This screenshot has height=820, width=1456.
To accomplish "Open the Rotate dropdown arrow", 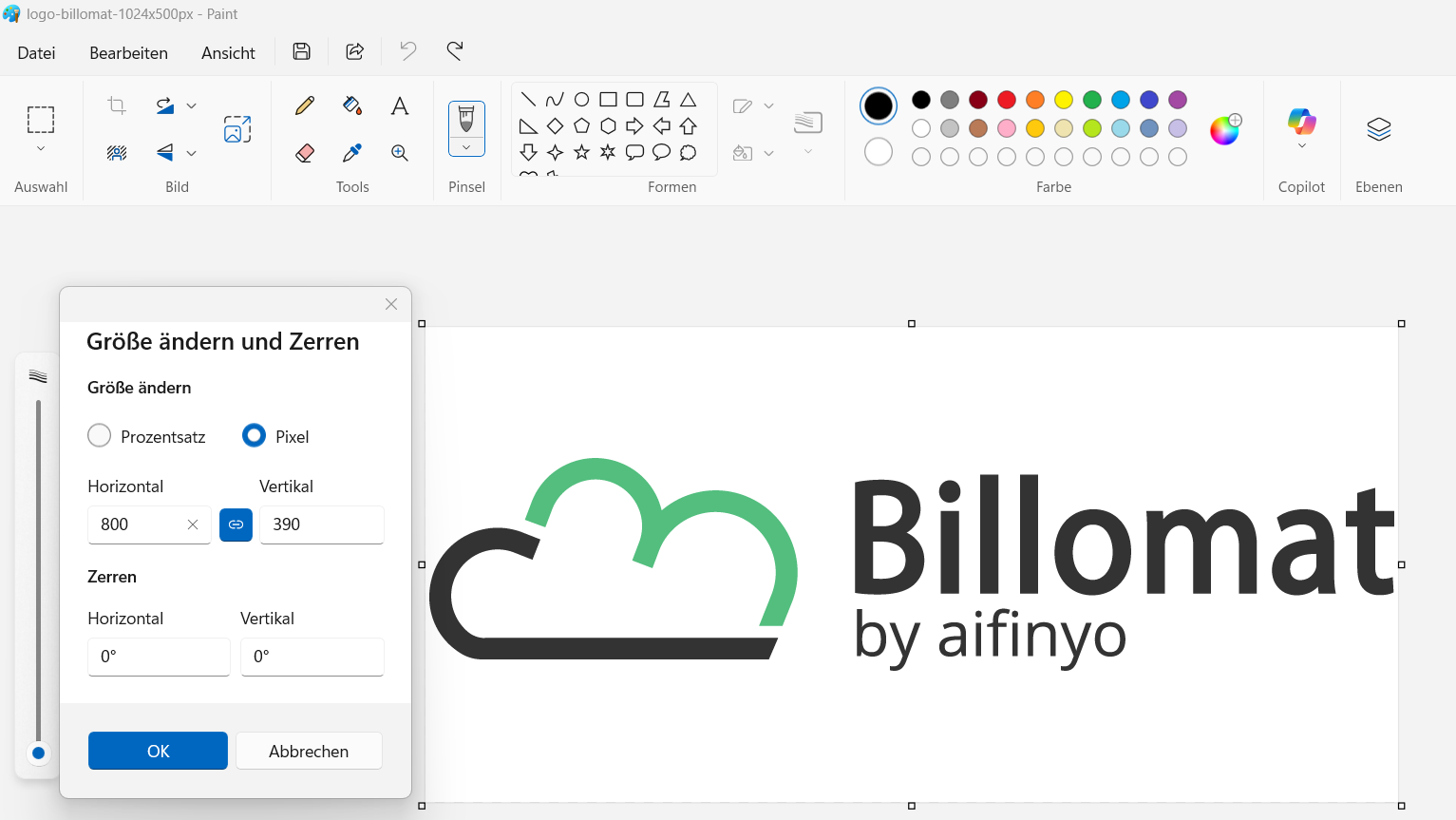I will pyautogui.click(x=192, y=105).
